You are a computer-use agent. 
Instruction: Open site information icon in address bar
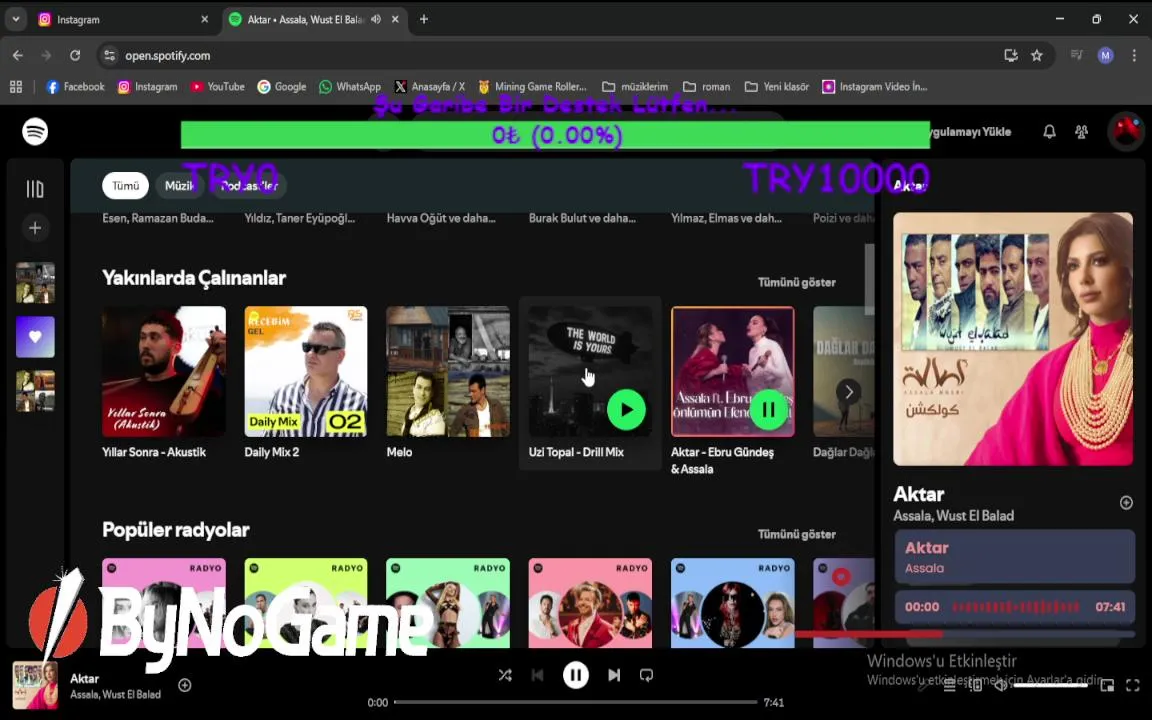(x=109, y=55)
